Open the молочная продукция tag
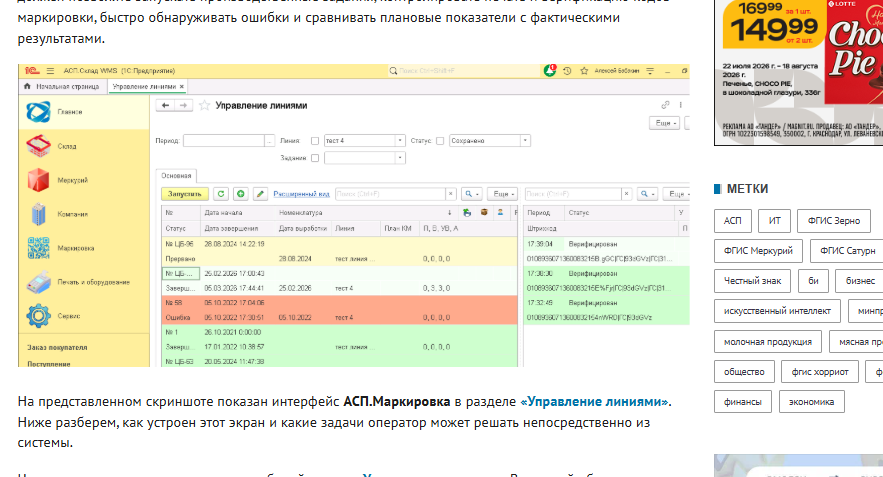The image size is (883, 477). 768,342
